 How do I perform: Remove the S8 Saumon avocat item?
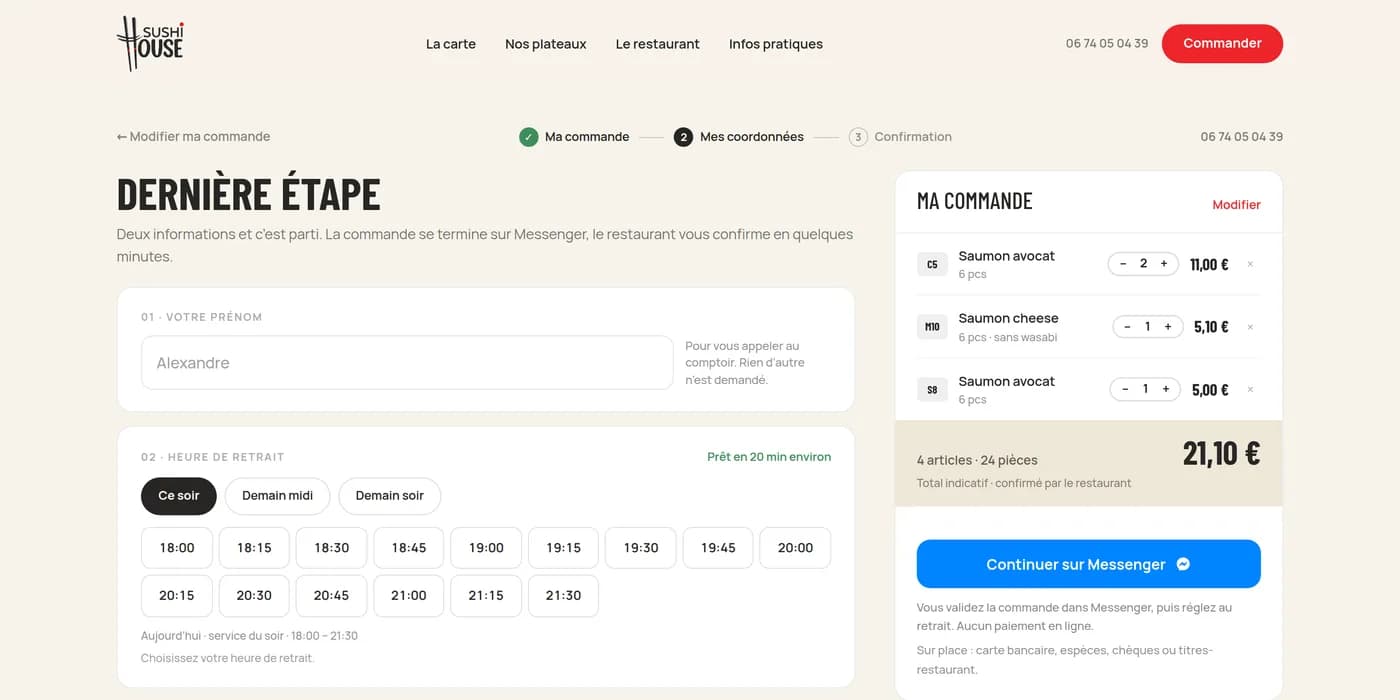click(1250, 389)
